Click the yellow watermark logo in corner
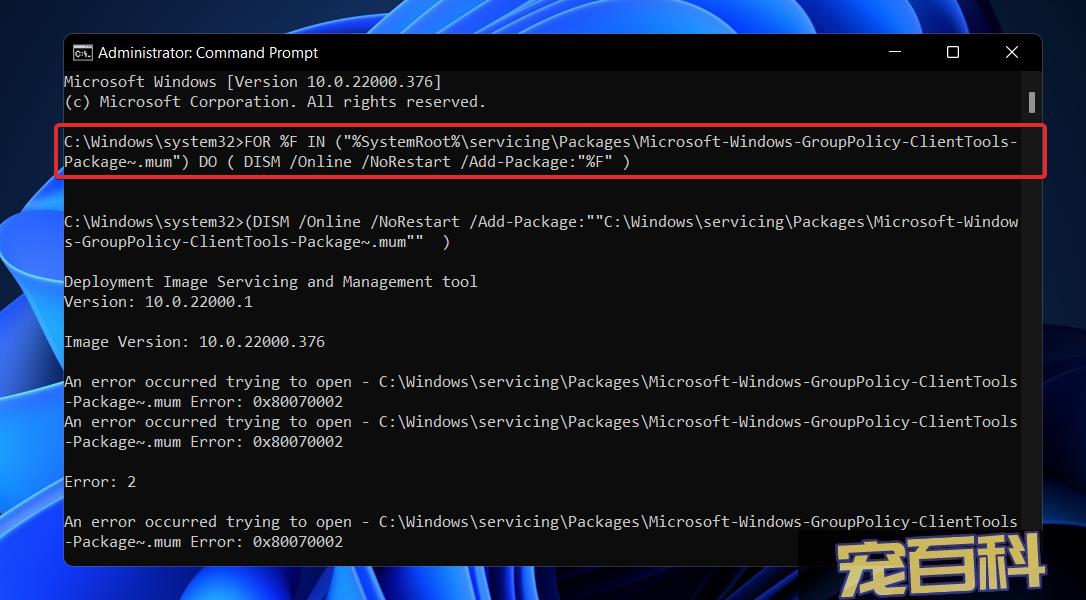 point(942,569)
